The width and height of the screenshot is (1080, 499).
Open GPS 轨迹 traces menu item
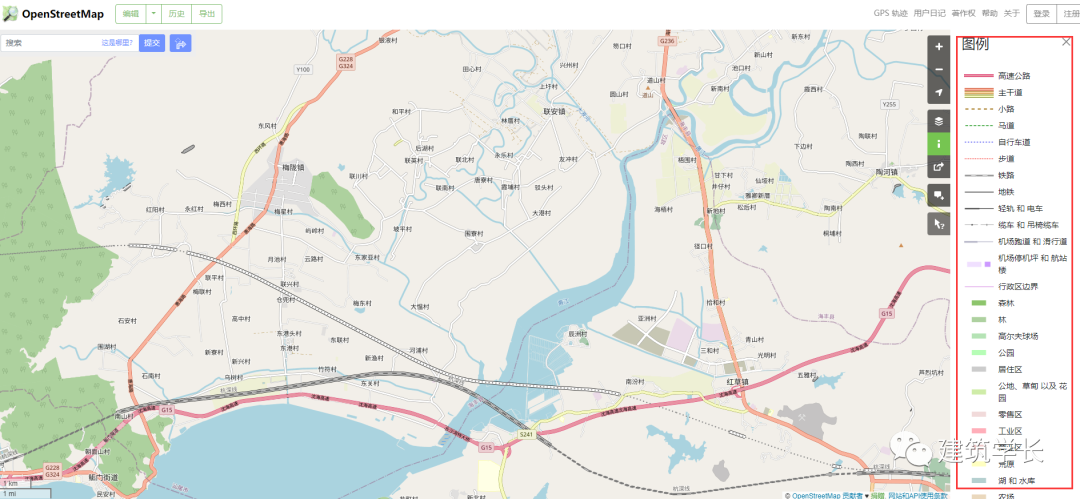[x=891, y=13]
